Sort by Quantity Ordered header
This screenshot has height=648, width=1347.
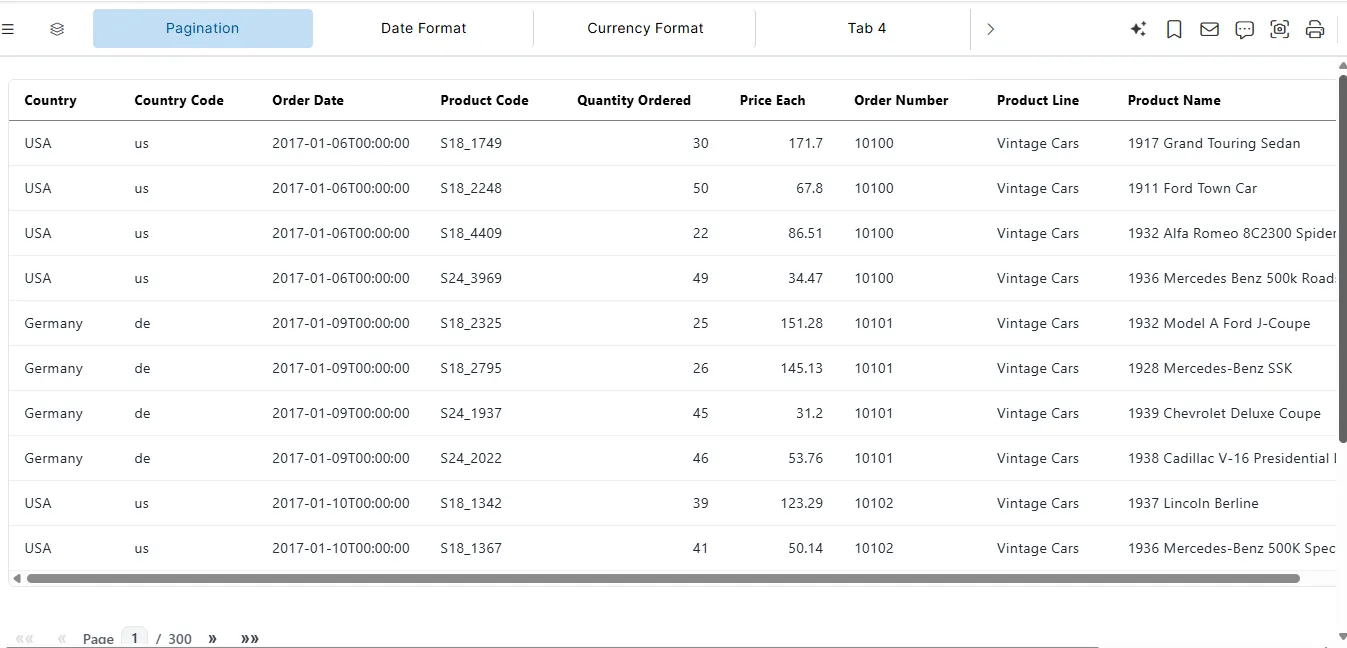634,100
